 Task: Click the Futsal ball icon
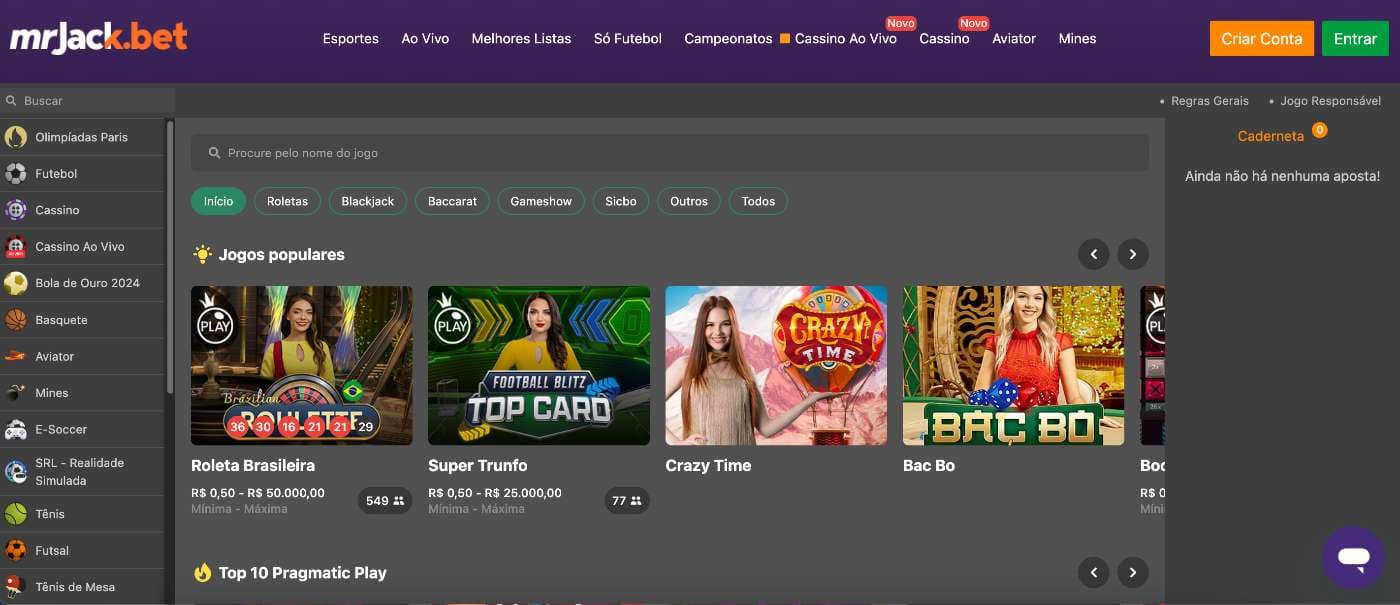coord(16,551)
